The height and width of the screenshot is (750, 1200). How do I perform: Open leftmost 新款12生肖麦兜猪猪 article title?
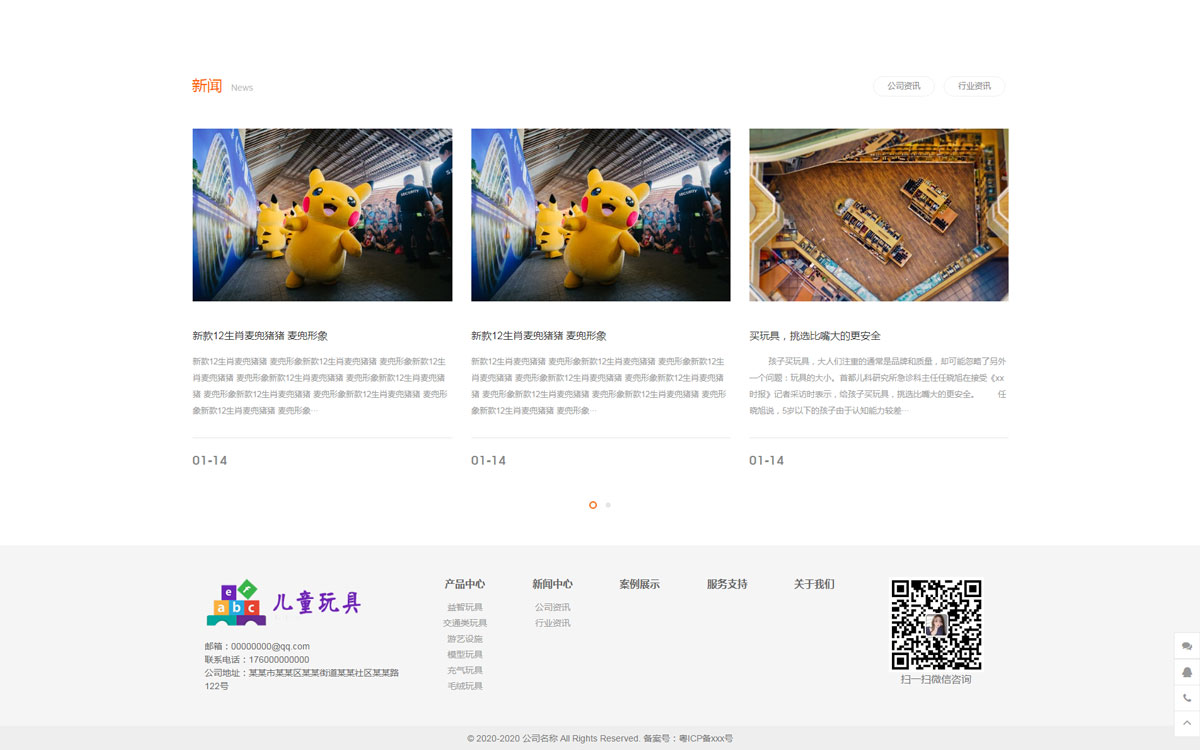click(x=260, y=336)
